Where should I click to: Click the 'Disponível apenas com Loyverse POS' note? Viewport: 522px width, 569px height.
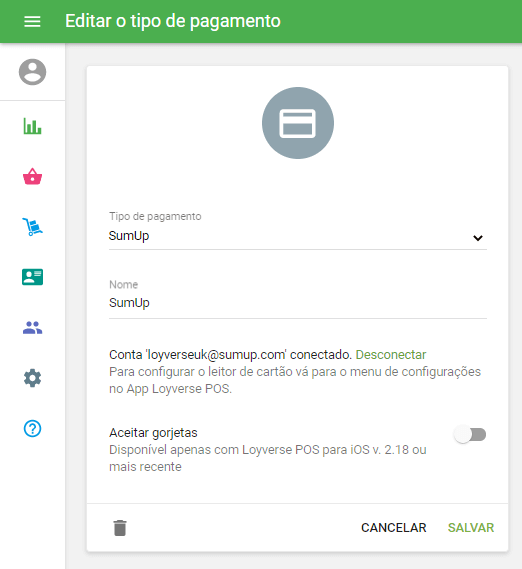pos(268,458)
